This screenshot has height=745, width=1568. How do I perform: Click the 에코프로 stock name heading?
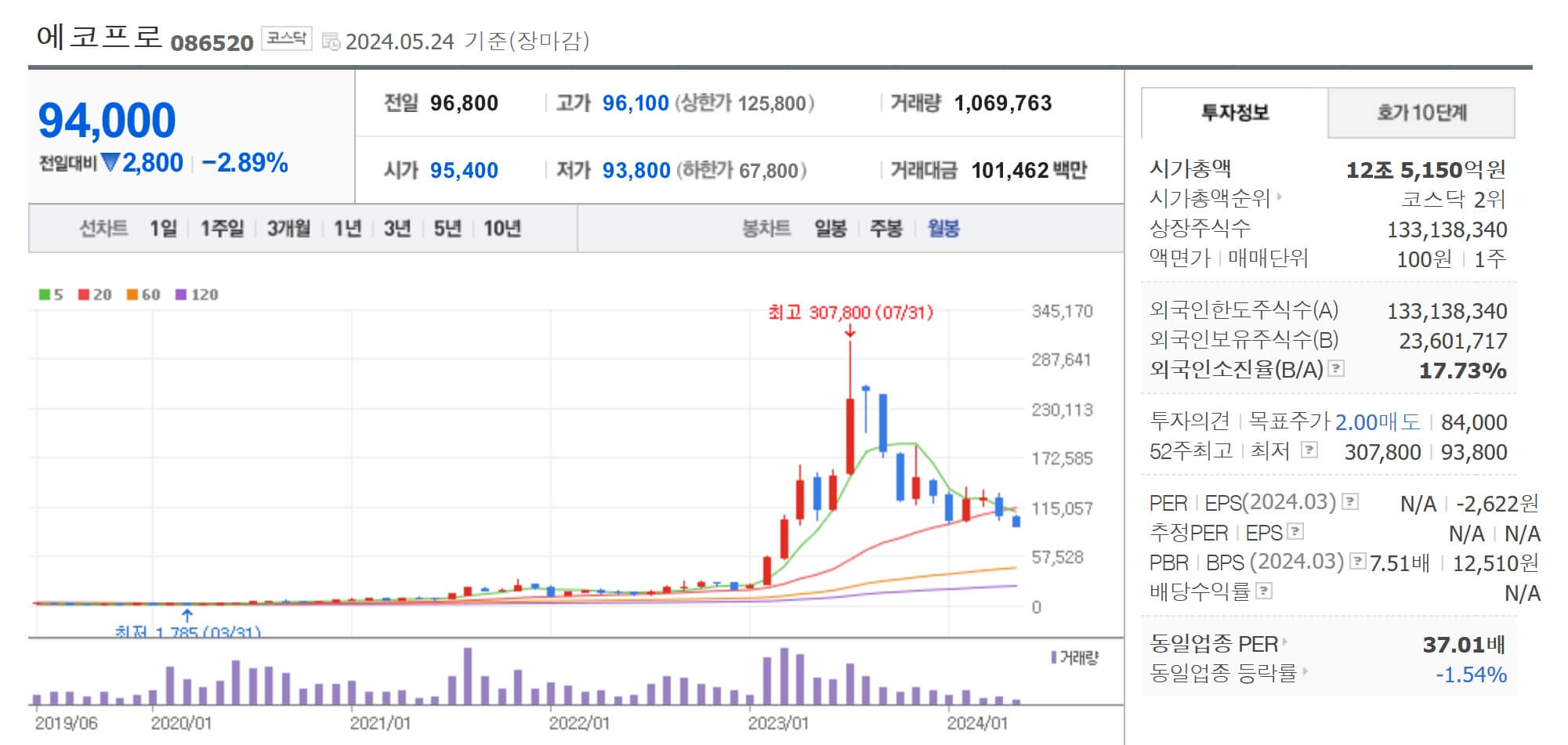coord(100,36)
